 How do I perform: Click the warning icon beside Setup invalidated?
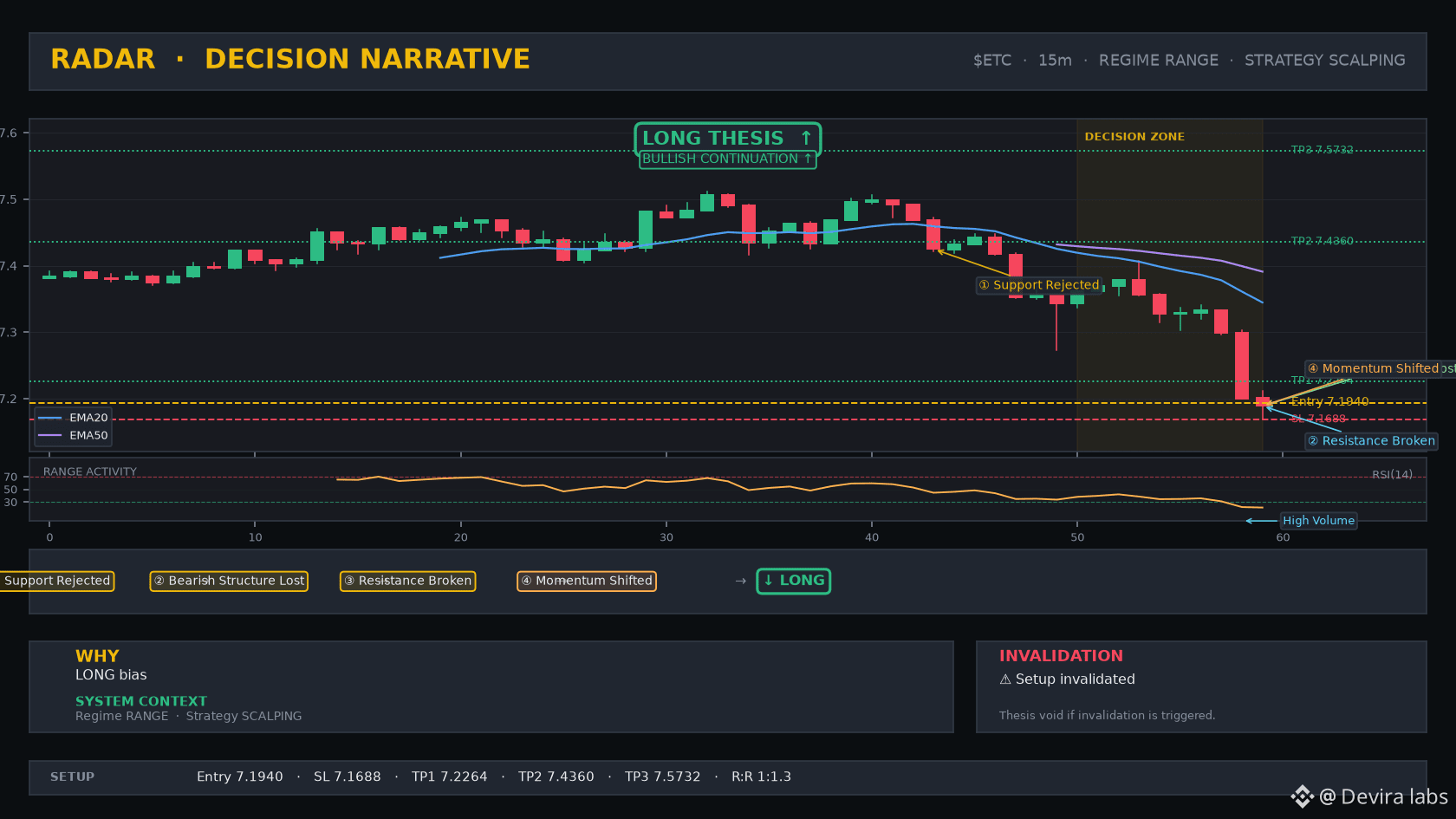(1005, 679)
